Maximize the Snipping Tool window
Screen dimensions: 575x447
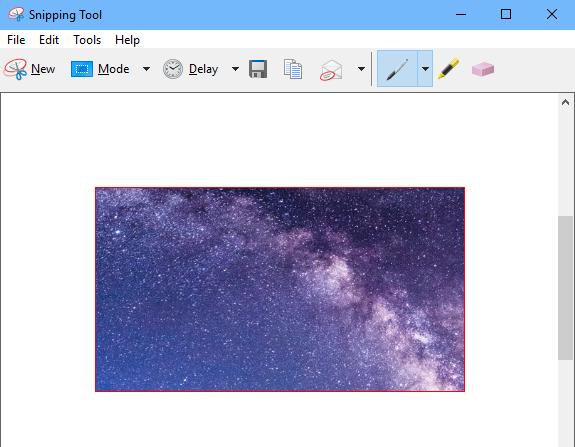pos(506,15)
